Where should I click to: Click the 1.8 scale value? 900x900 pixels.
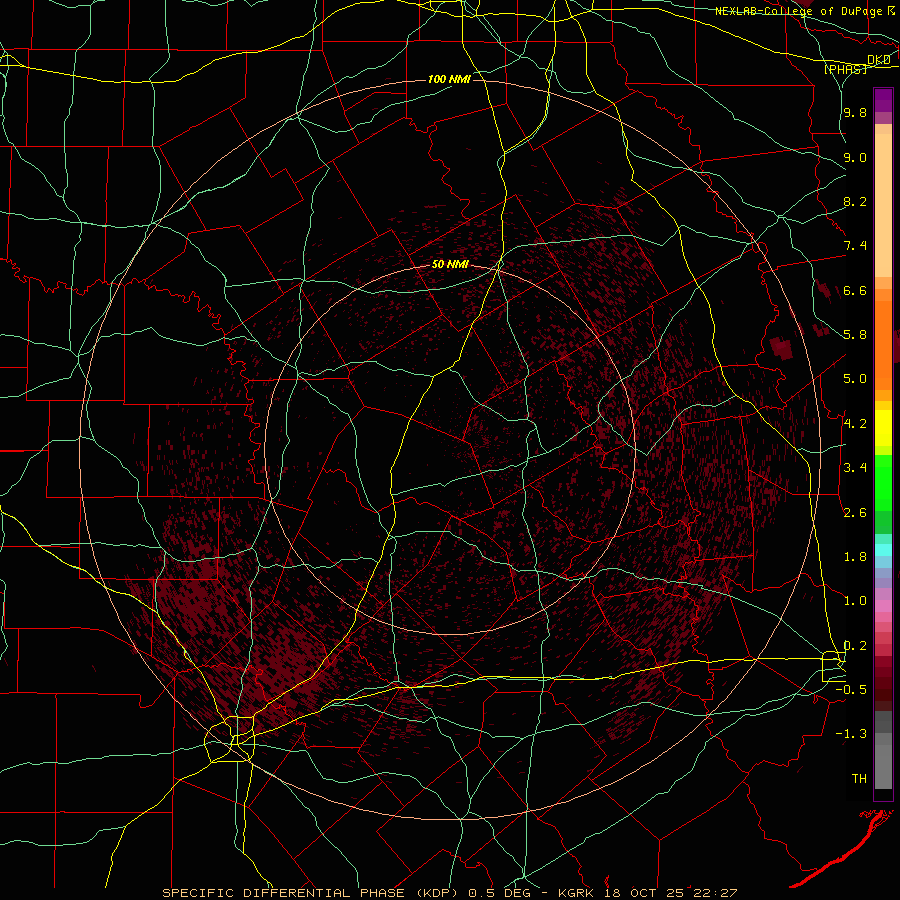click(855, 557)
